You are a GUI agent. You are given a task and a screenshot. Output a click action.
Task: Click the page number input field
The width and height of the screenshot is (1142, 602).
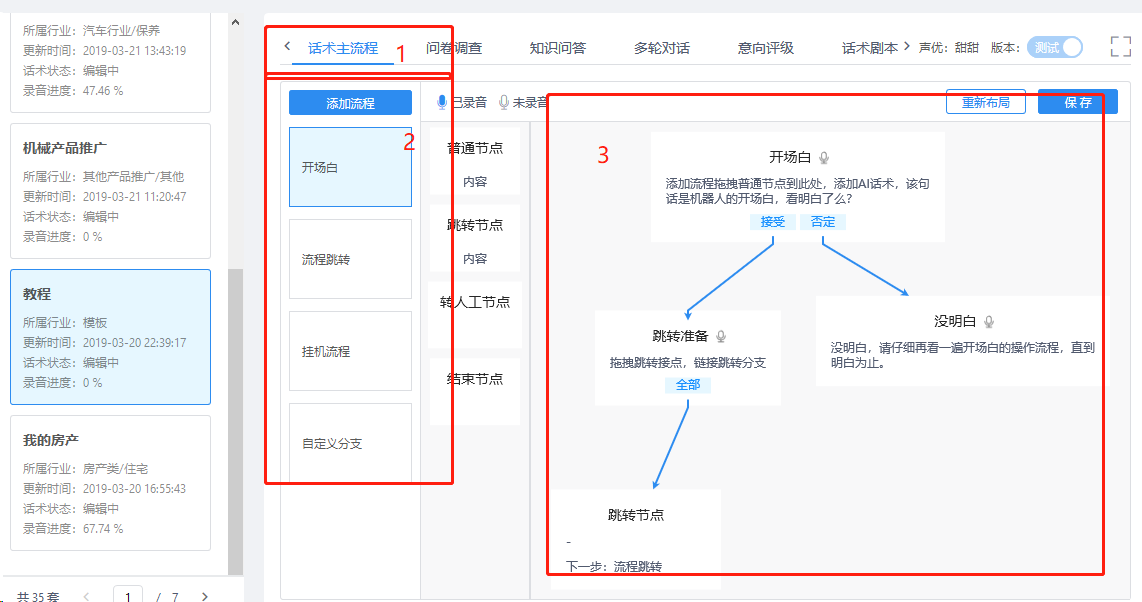[128, 595]
